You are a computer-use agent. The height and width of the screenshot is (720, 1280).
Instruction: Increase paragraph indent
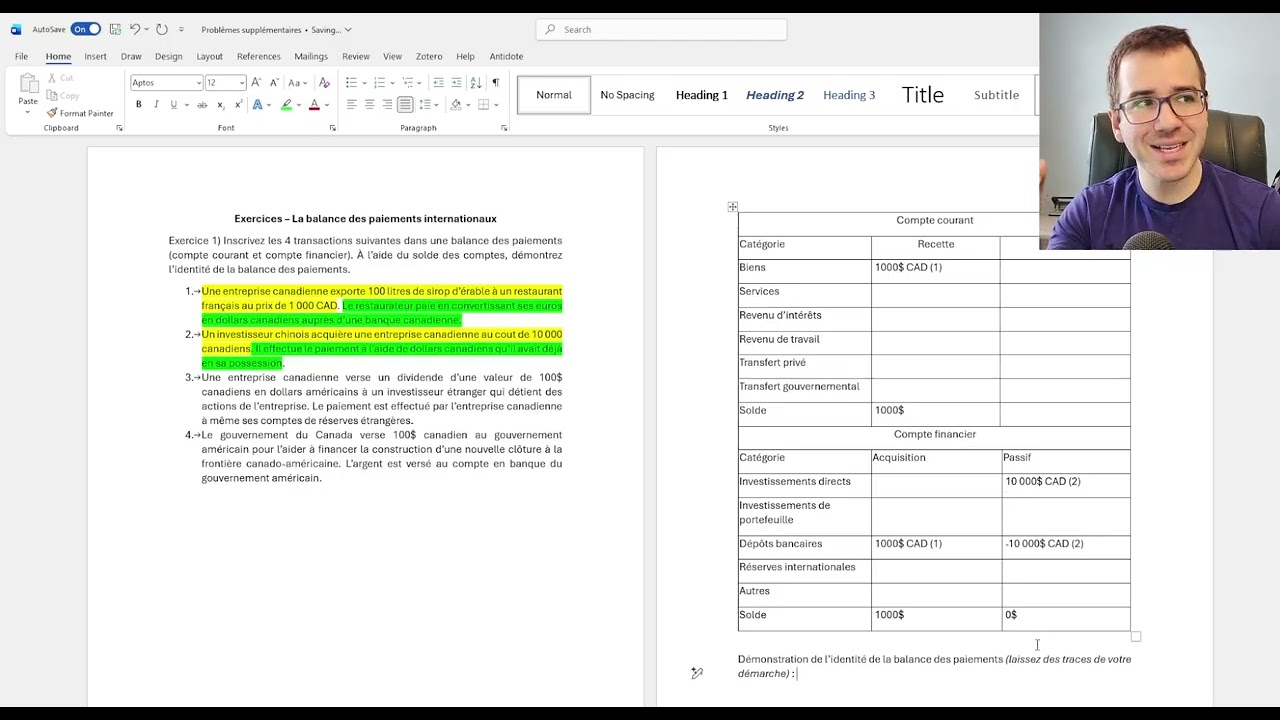456,83
